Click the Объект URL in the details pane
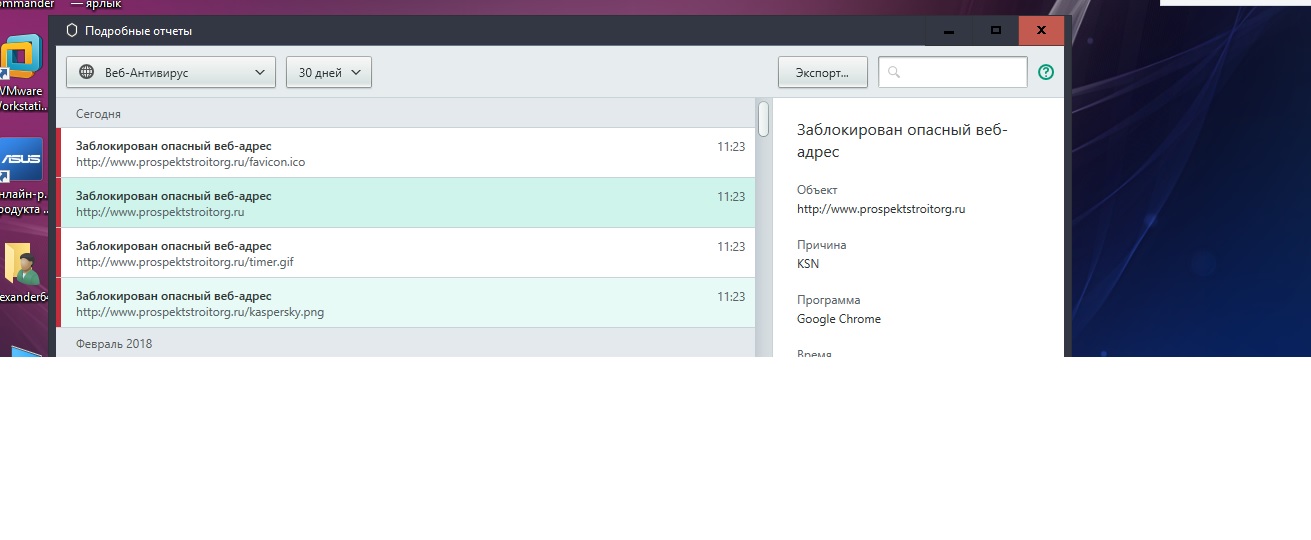 pos(881,209)
